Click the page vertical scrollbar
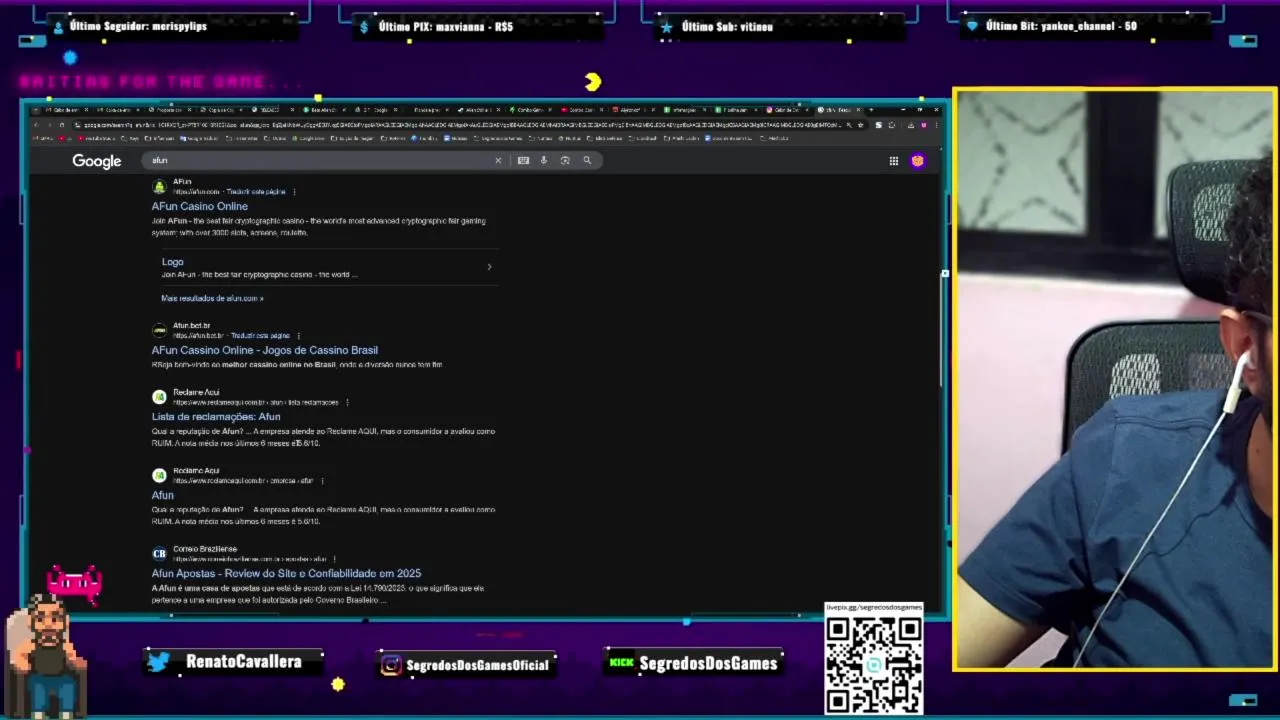Image resolution: width=1280 pixels, height=720 pixels. (940, 330)
